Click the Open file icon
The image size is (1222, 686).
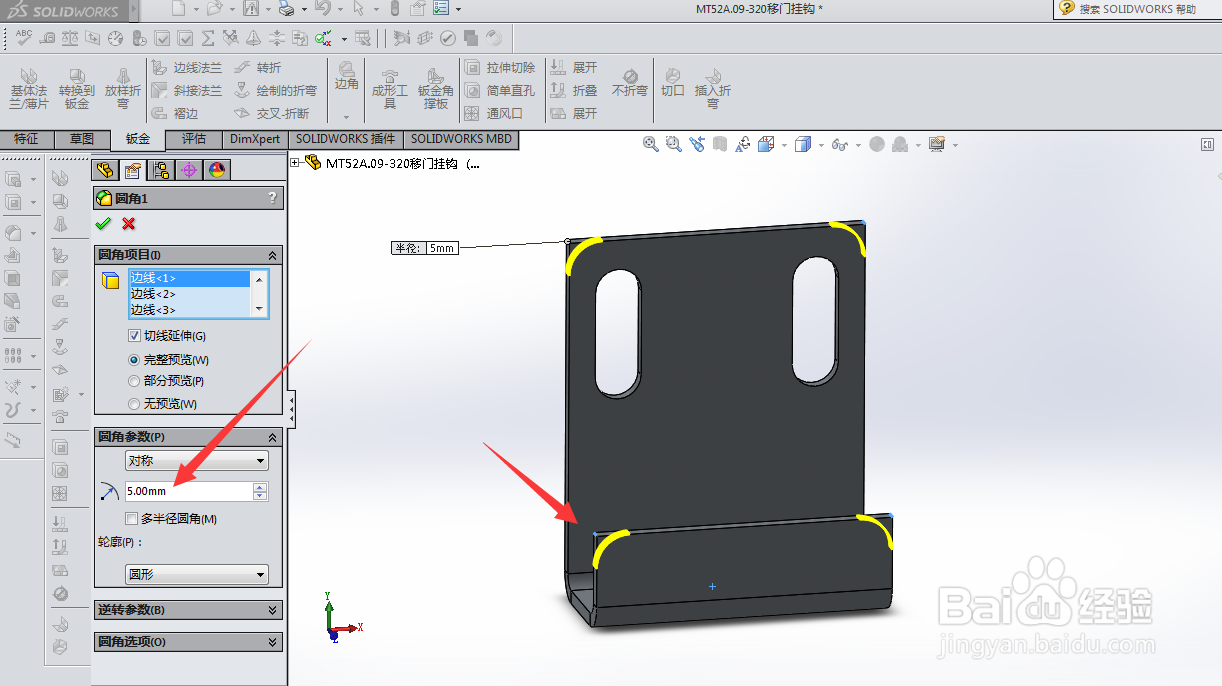click(x=213, y=9)
